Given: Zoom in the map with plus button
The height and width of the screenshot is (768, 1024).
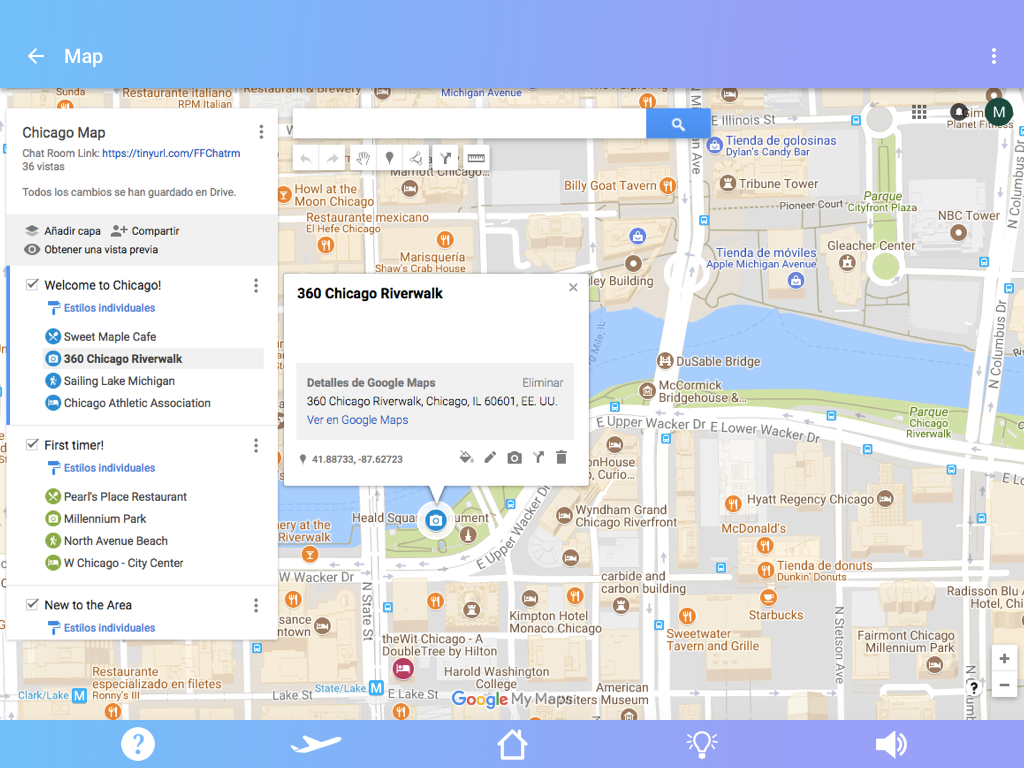Looking at the screenshot, I should tap(1004, 658).
